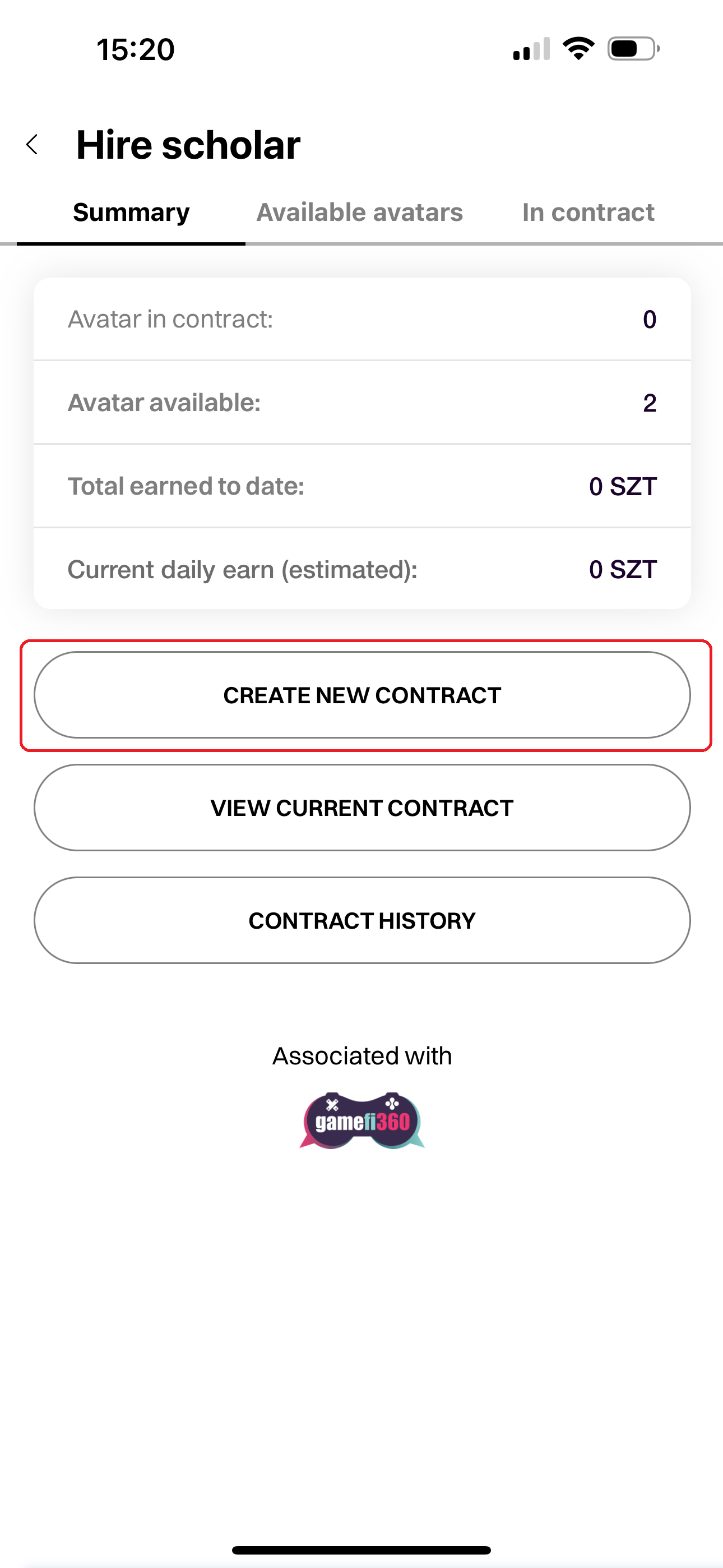Tap the Total earned to date row
The image size is (723, 1568).
362,486
